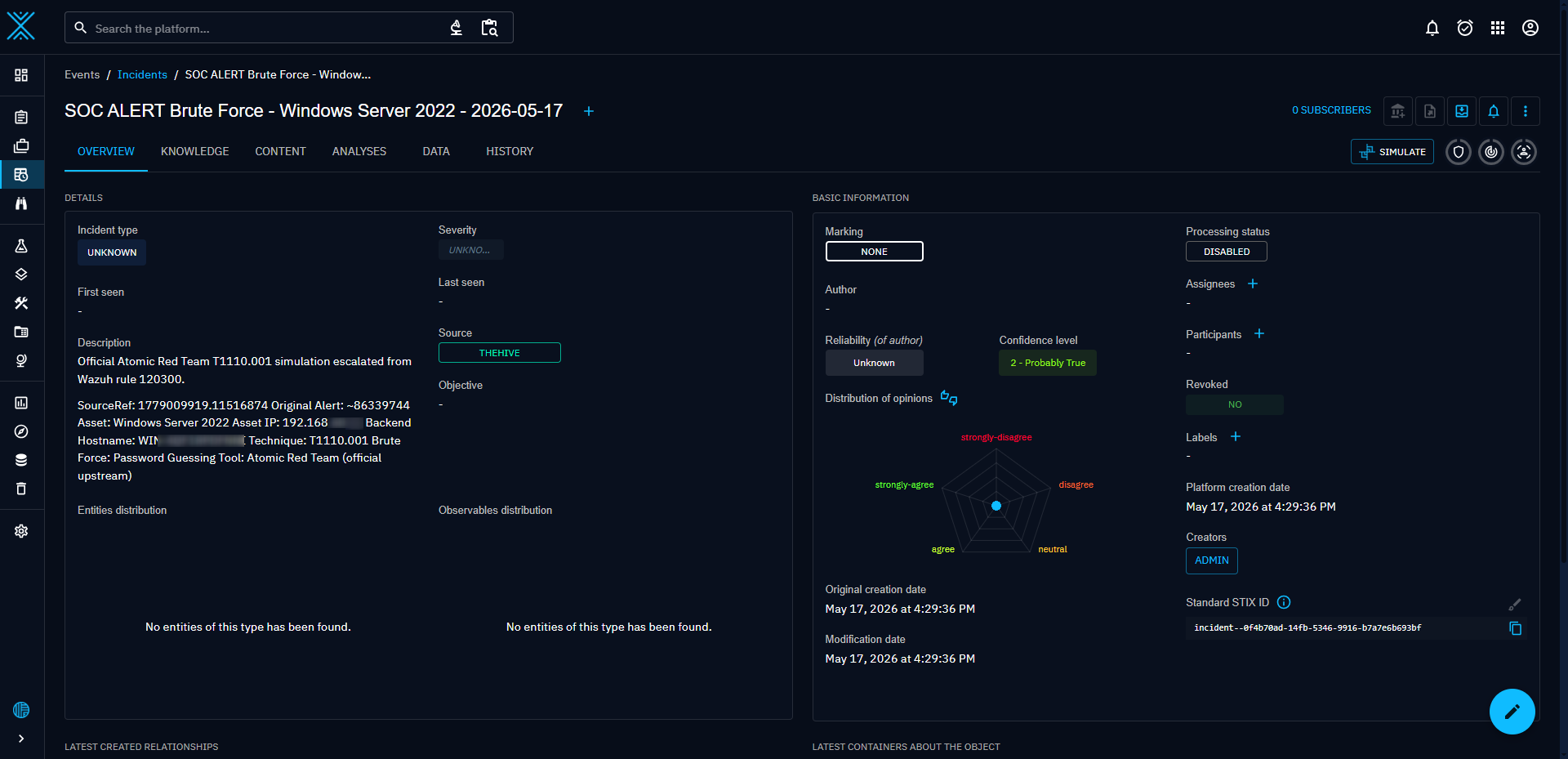The width and height of the screenshot is (1568, 759).
Task: Edit the STIX ID with the pencil icon
Action: click(x=1515, y=605)
